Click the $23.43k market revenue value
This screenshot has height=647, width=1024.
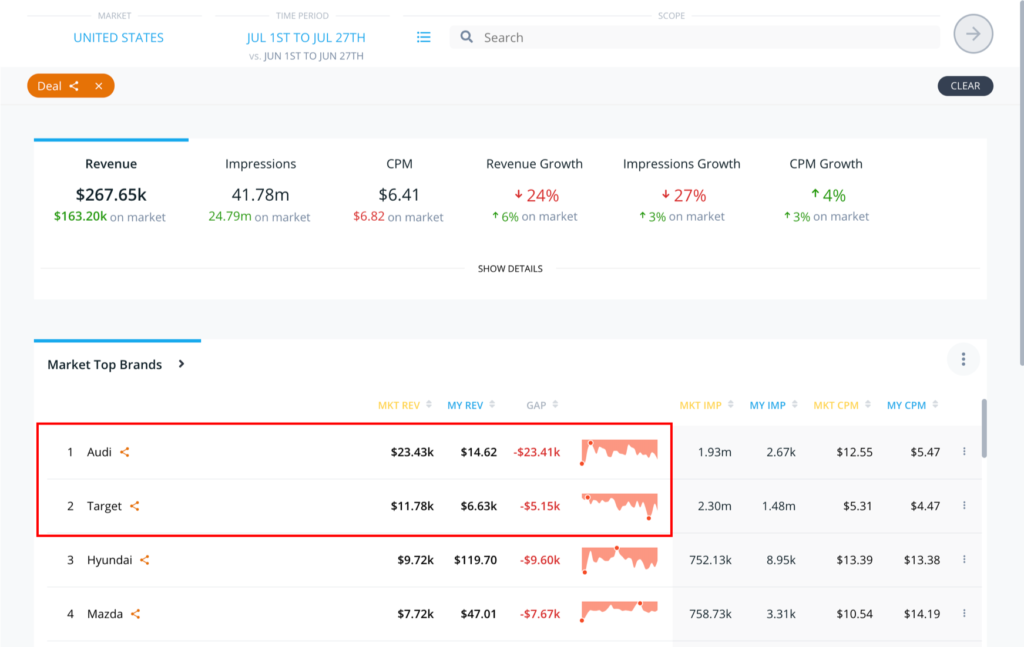tap(412, 452)
